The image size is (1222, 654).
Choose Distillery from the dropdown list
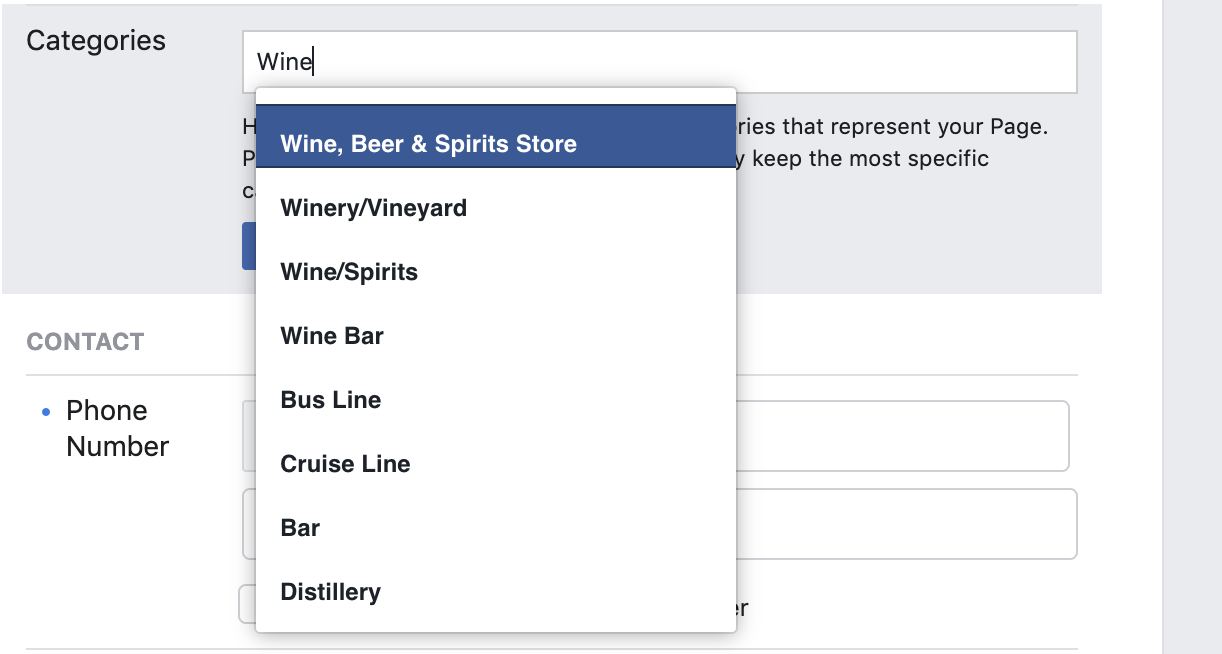tap(496, 592)
